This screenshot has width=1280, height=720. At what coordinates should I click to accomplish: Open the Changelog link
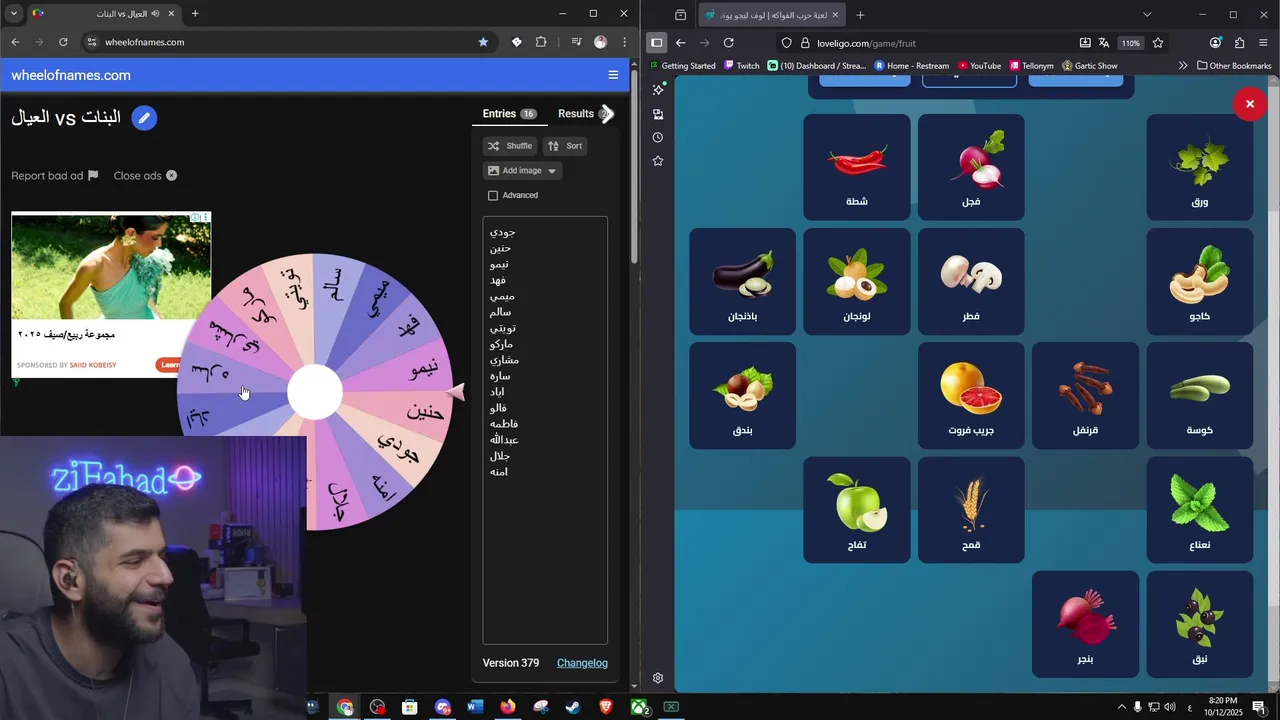point(582,663)
